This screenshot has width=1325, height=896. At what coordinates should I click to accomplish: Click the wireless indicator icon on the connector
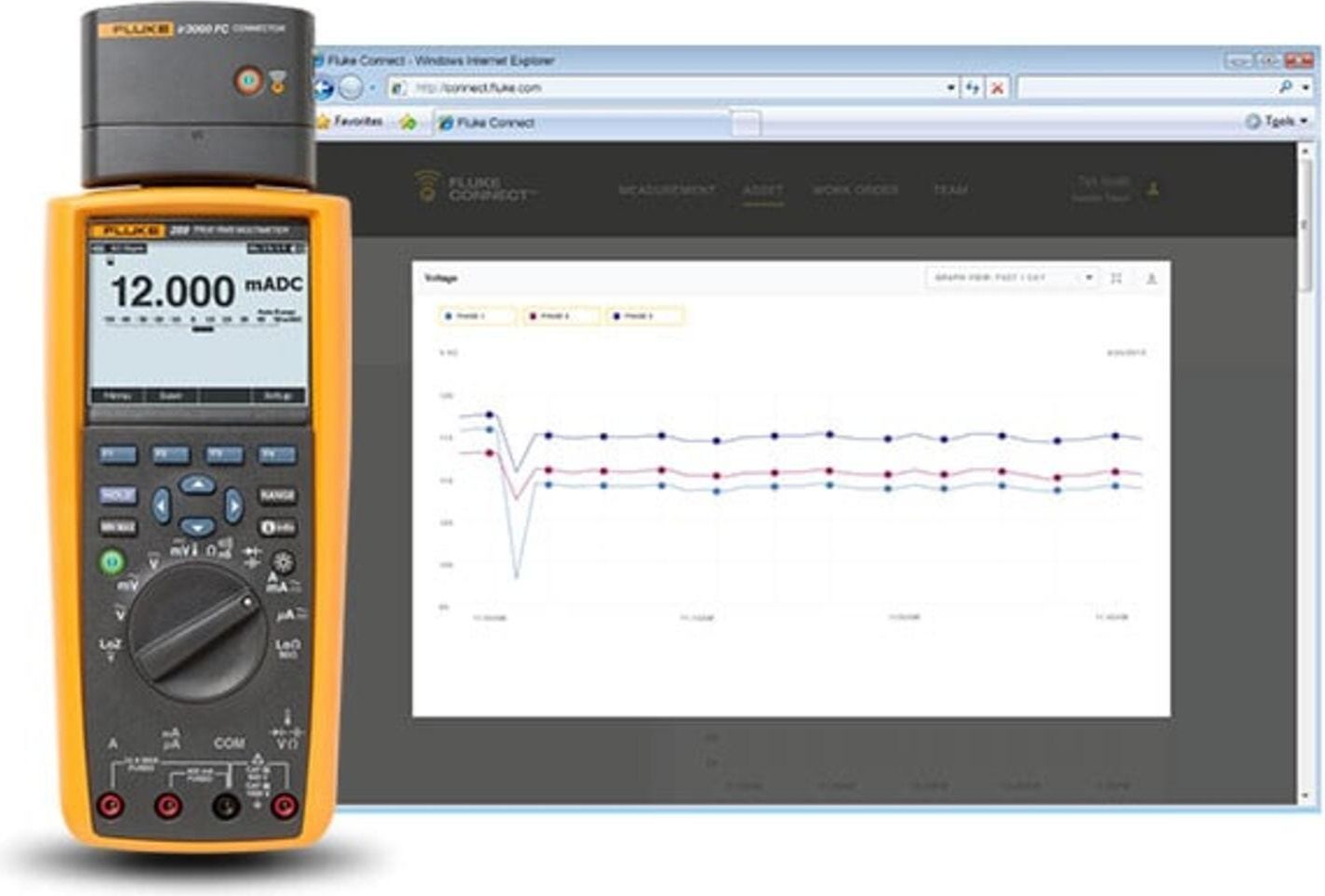277,83
